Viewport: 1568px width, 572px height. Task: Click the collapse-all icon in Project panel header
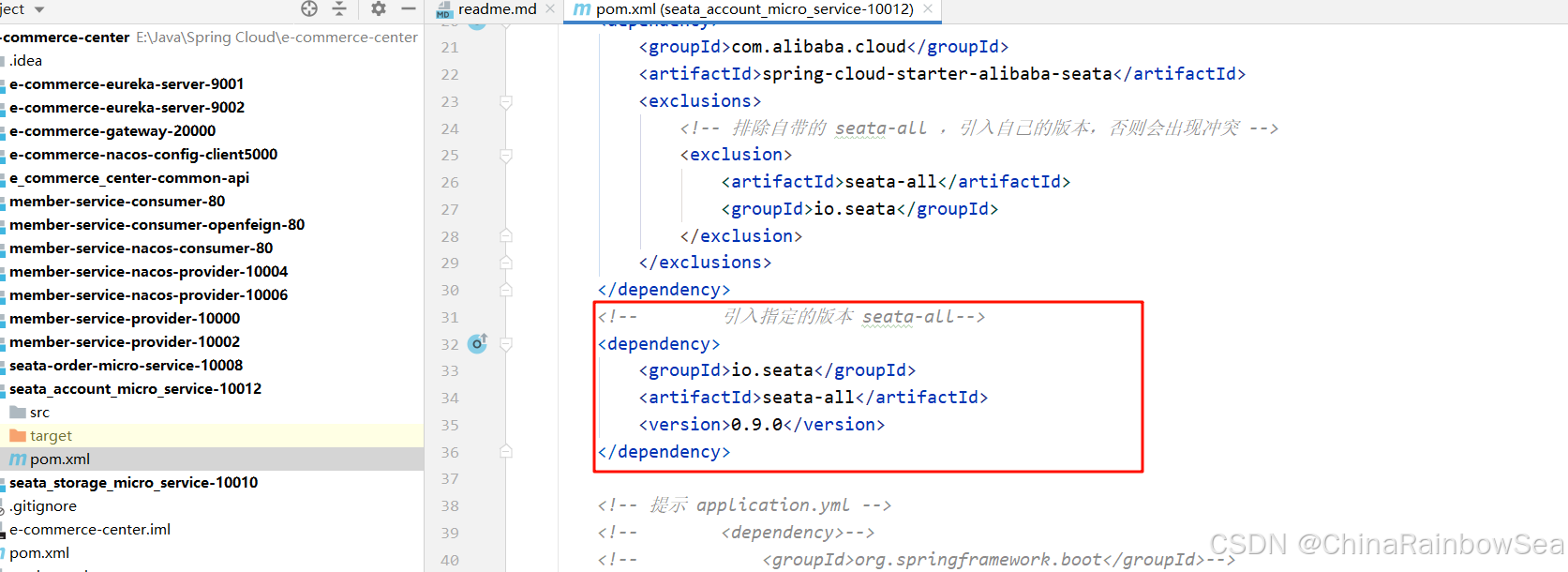pos(339,8)
